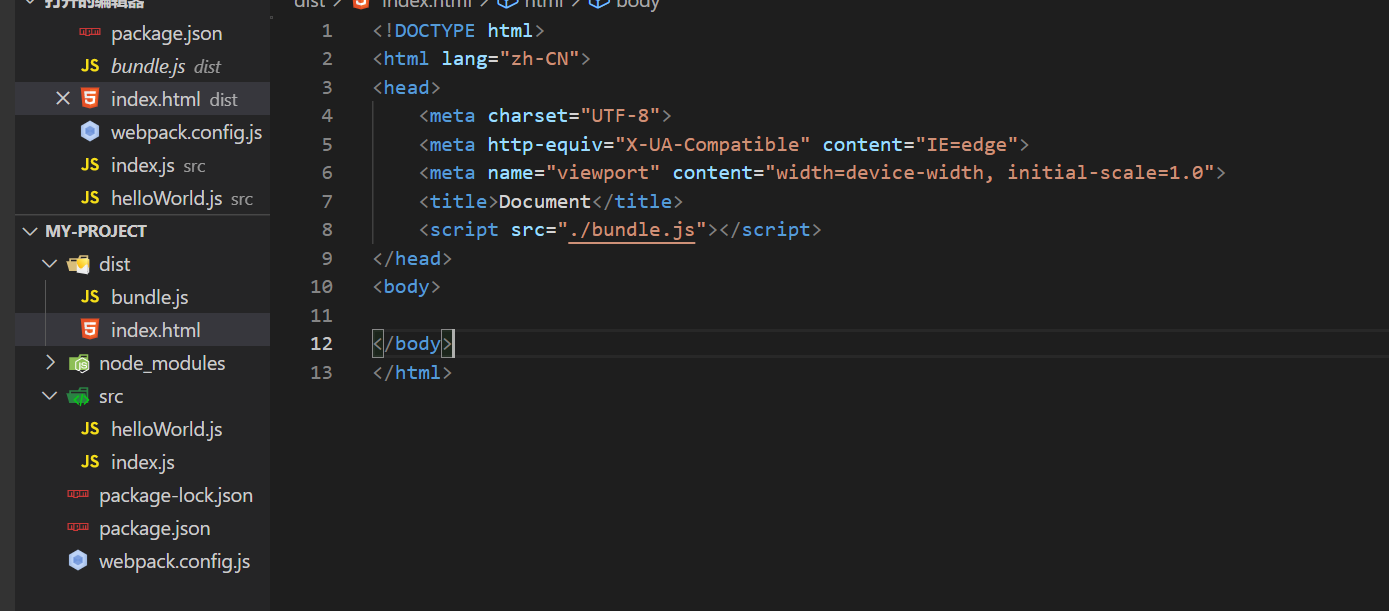The width and height of the screenshot is (1389, 611).
Task: Click the dist folder icon in the tree
Action: 78,264
